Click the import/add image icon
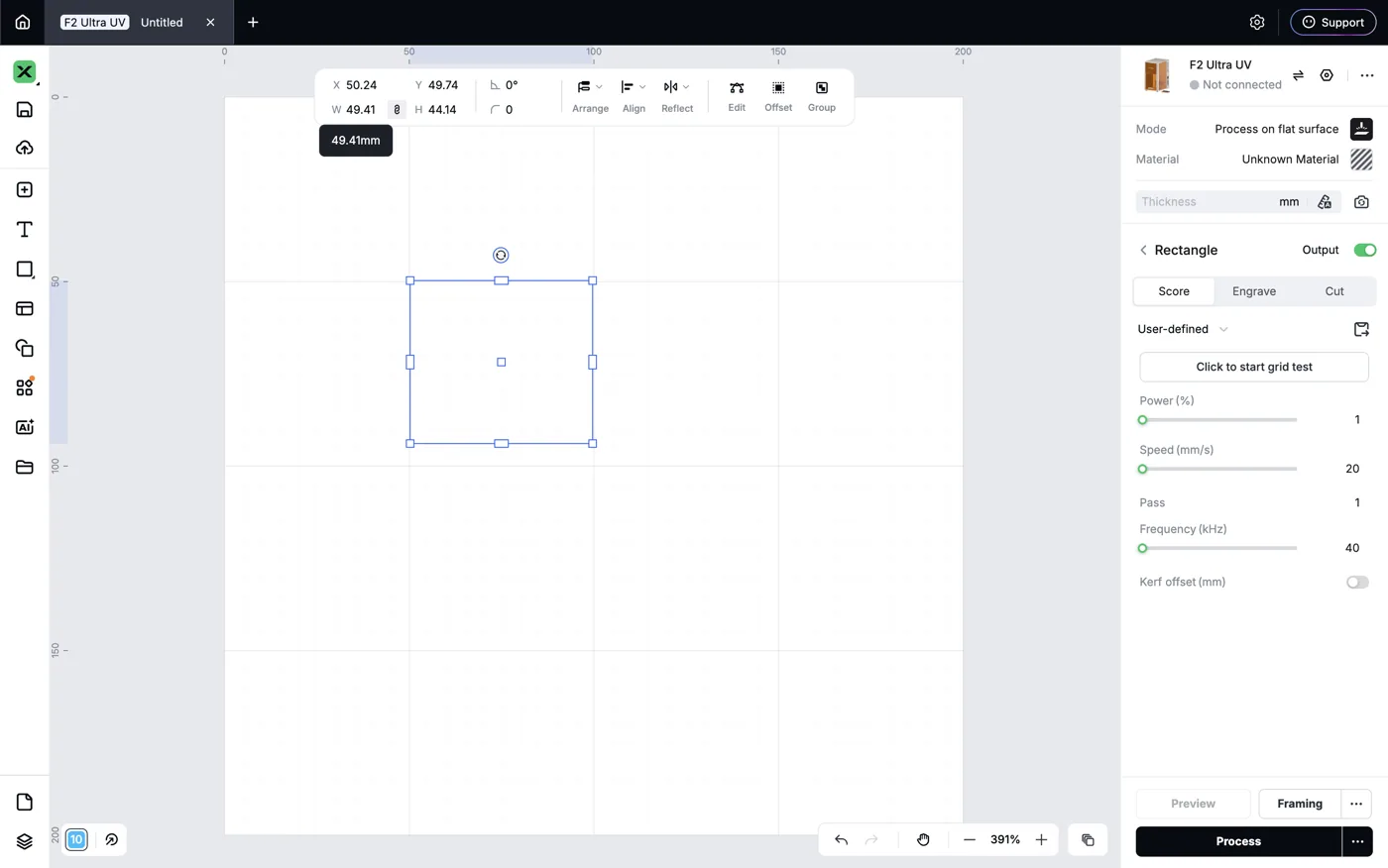This screenshot has width=1388, height=868. (x=25, y=189)
